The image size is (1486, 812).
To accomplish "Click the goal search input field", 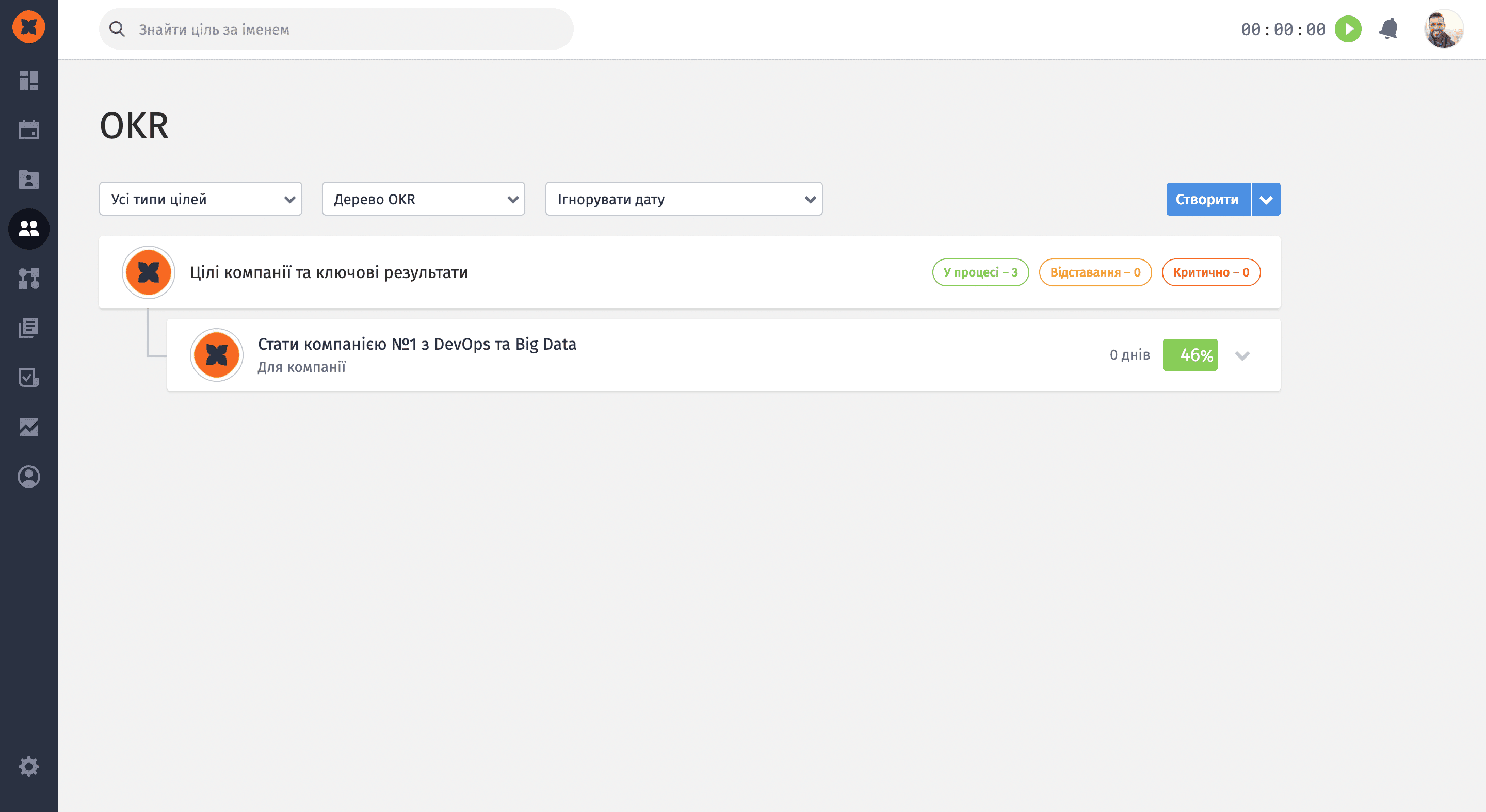I will click(x=346, y=29).
